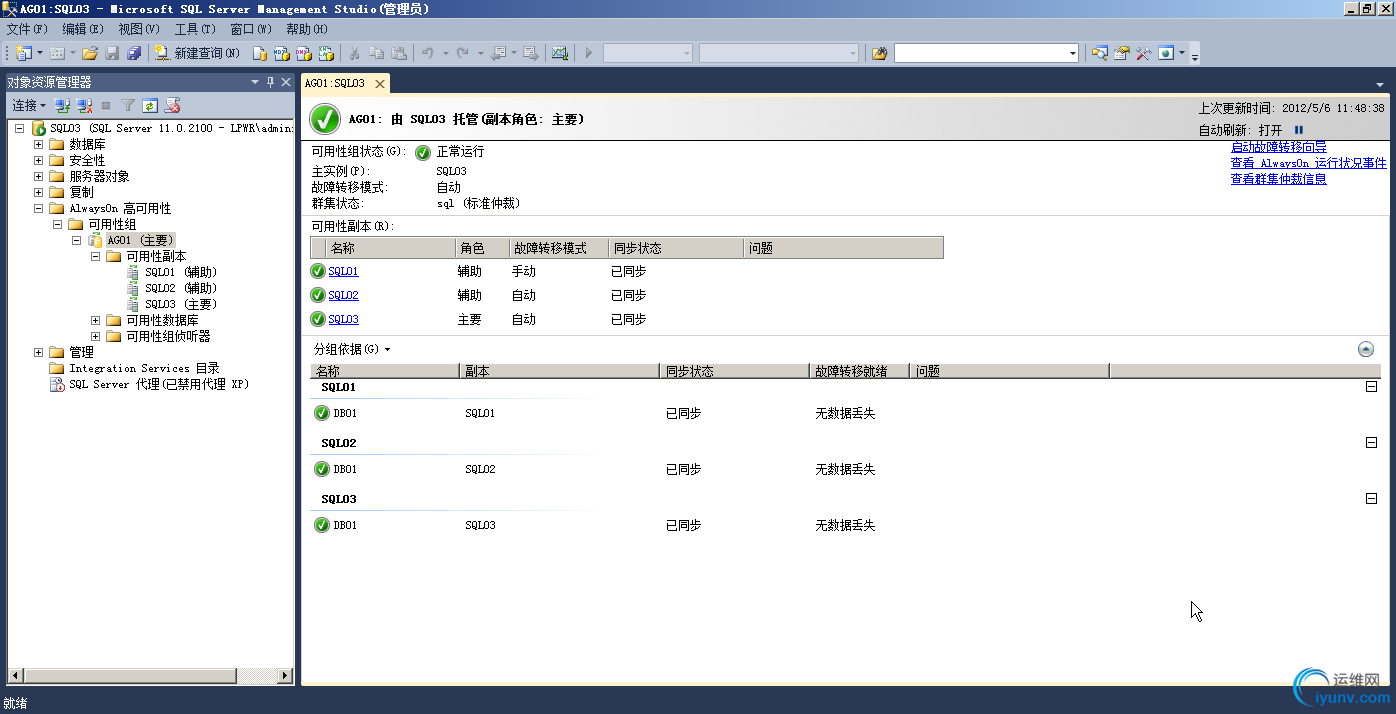Open SQL02 replica link in table
Image resolution: width=1396 pixels, height=714 pixels.
pyautogui.click(x=343, y=295)
